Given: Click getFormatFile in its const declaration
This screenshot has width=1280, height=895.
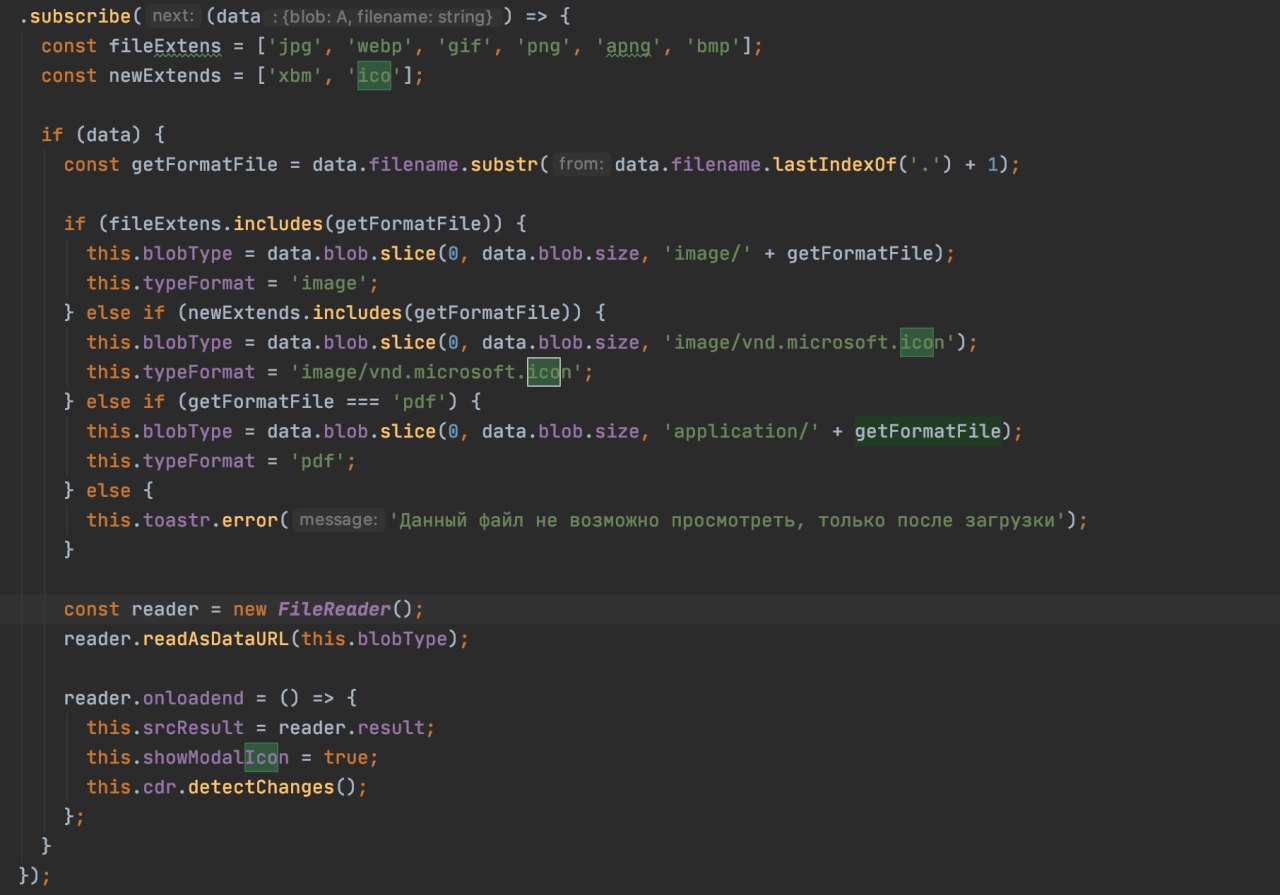Looking at the screenshot, I should [x=205, y=165].
